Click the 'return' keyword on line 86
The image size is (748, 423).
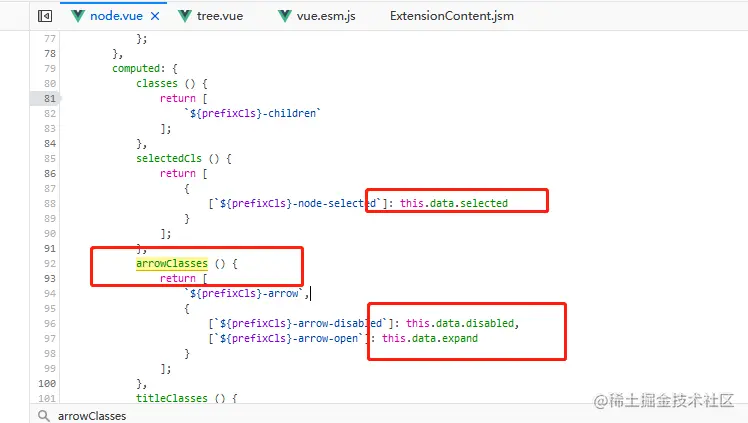178,173
